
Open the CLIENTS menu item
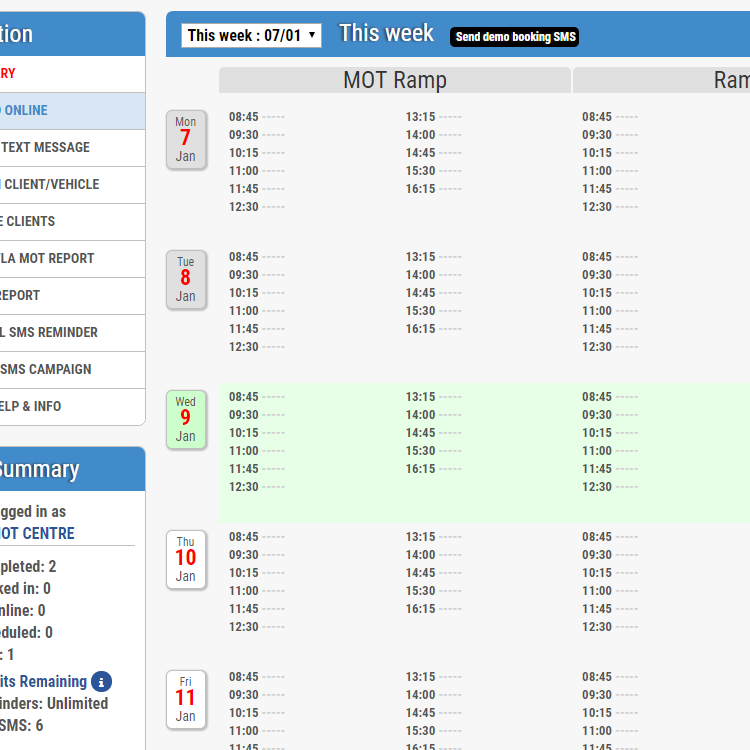pos(72,222)
